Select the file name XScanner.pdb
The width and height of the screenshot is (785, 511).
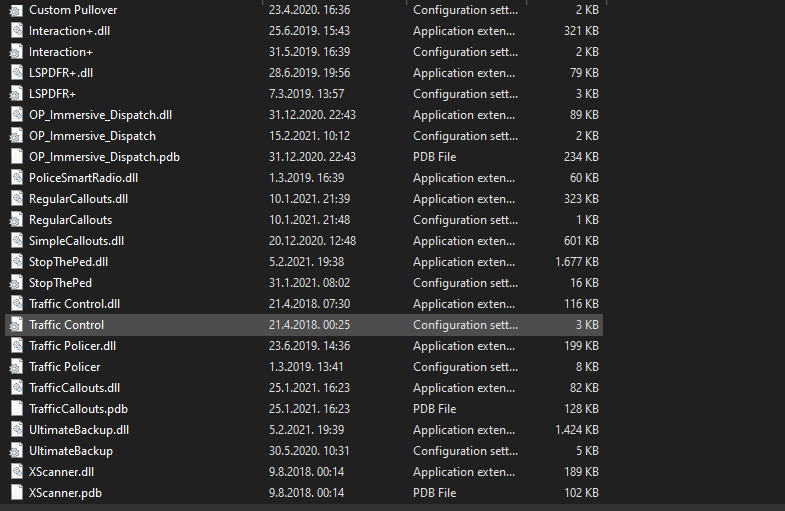tap(66, 493)
